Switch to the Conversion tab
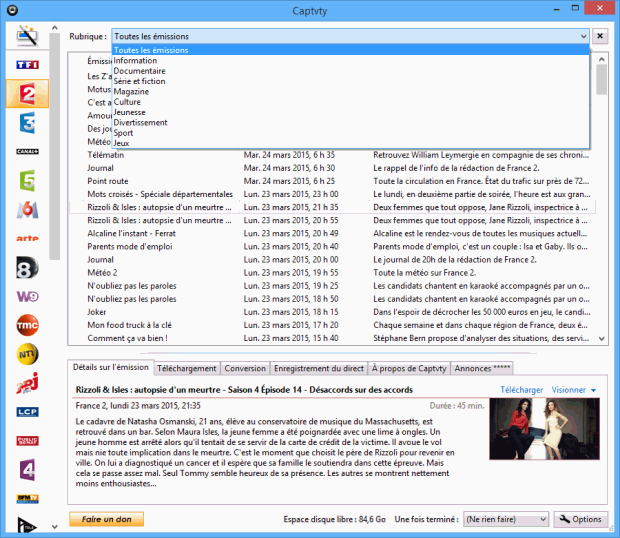The height and width of the screenshot is (538, 620). click(x=245, y=368)
